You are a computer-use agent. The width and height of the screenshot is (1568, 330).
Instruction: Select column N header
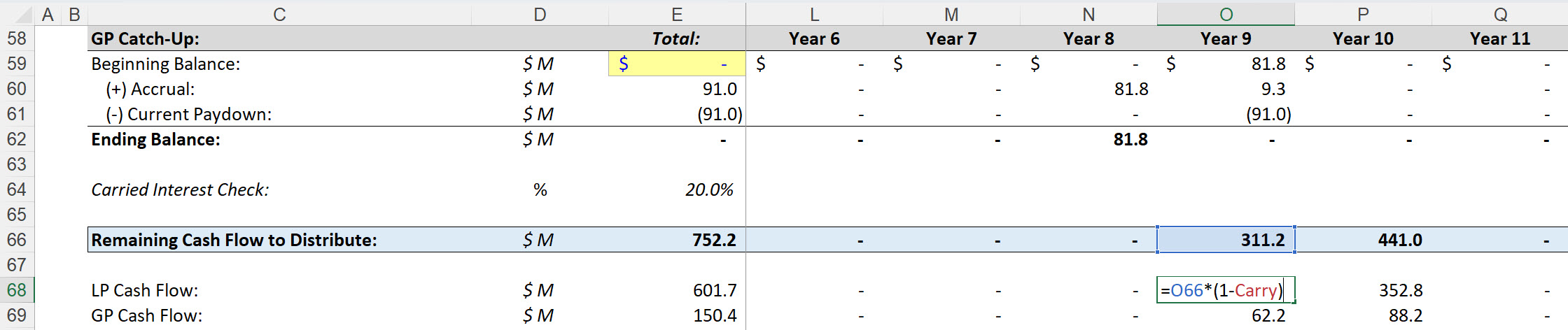[1088, 14]
